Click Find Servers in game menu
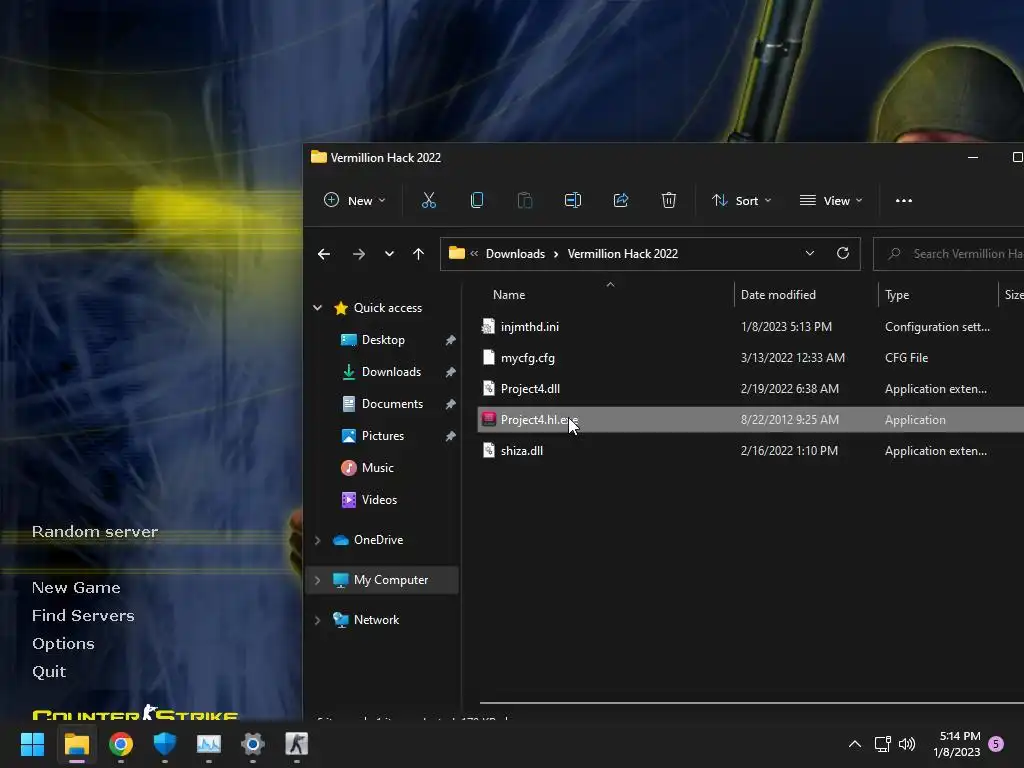This screenshot has width=1024, height=768. (x=83, y=616)
